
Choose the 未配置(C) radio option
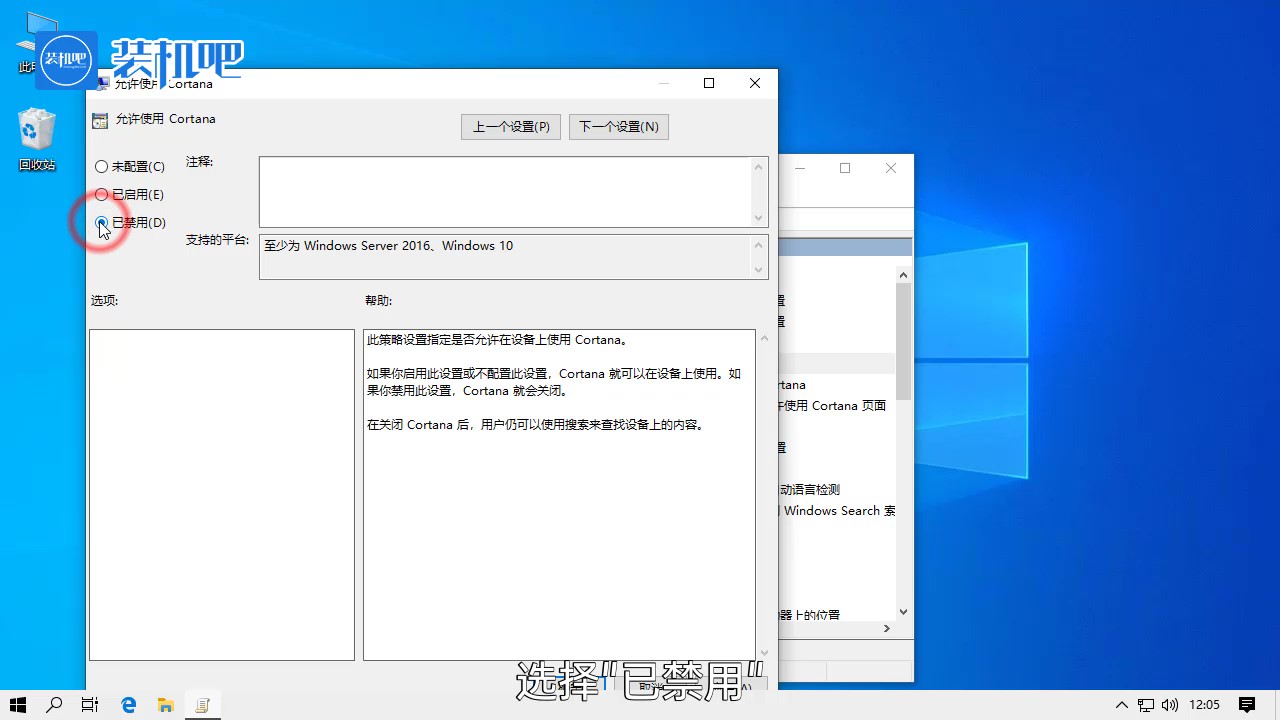[101, 166]
